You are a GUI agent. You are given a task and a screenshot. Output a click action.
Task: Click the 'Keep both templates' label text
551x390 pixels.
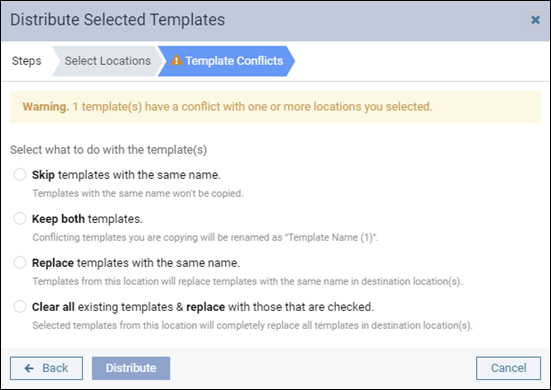click(x=87, y=219)
